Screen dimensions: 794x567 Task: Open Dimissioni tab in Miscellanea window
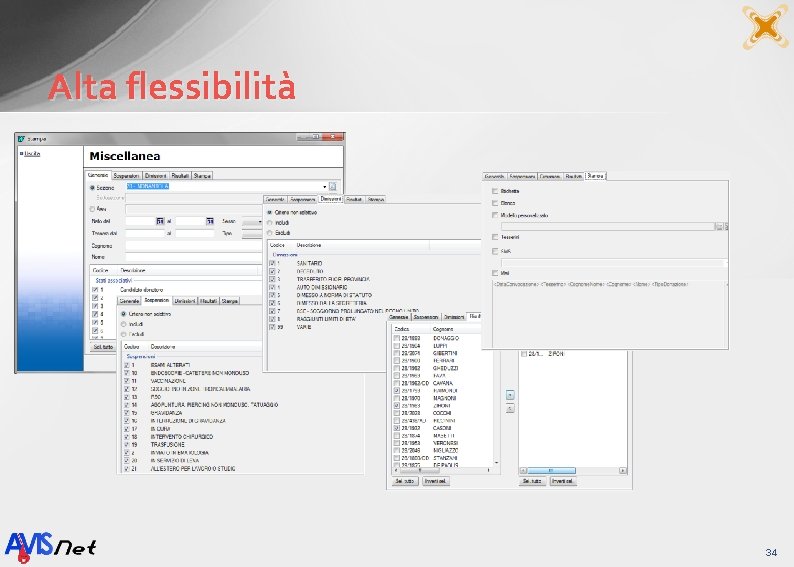155,176
